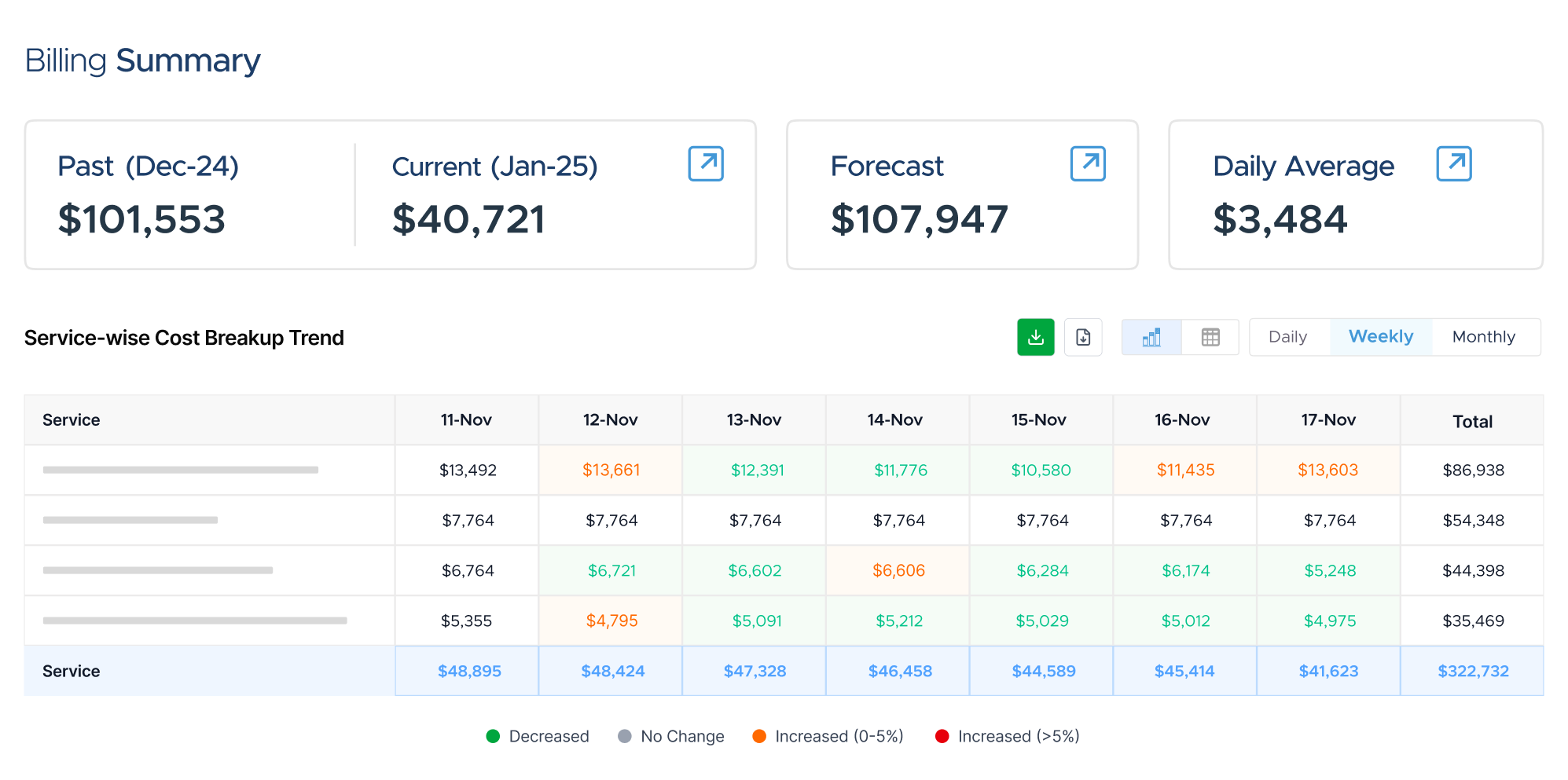Open the Current (Jan-25) details arrow

(706, 163)
